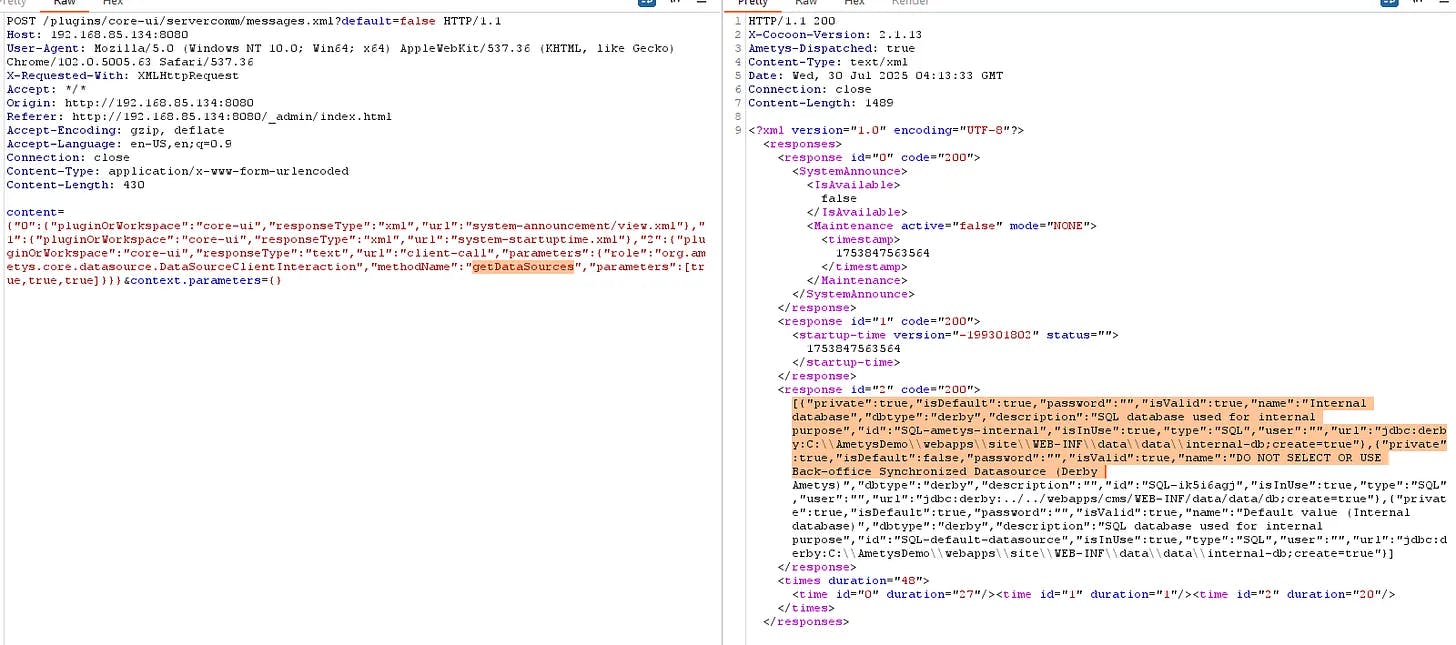Click line number 1 in response gutter
Viewport: 1456px width, 645px height.
(738, 21)
